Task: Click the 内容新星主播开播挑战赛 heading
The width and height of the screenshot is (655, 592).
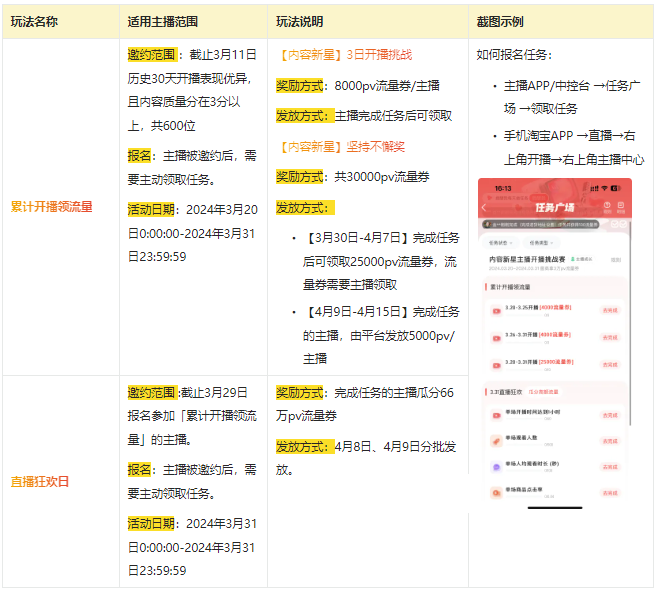Action: [x=527, y=259]
